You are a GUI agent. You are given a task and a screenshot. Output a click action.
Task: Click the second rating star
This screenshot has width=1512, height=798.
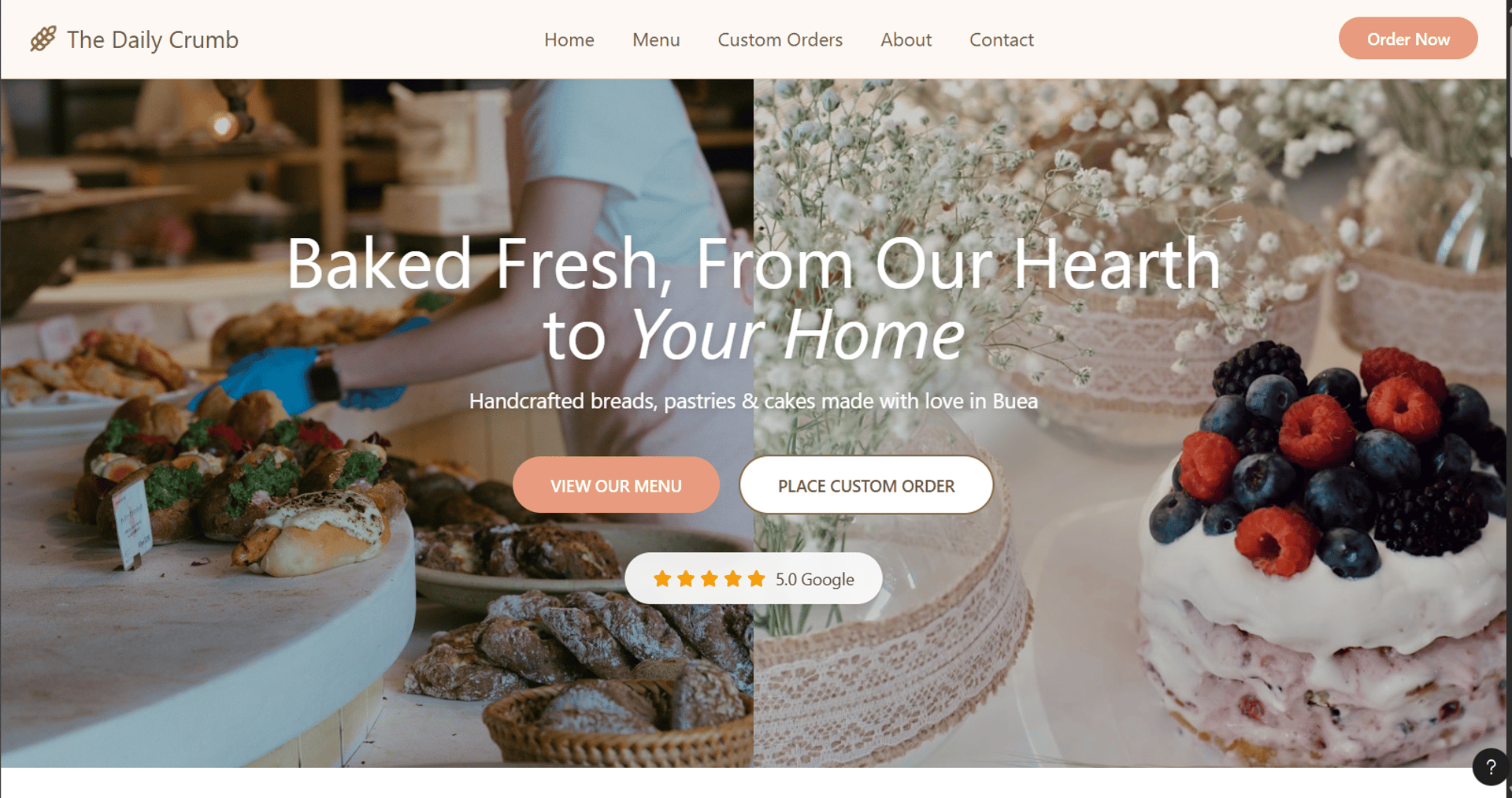click(x=686, y=579)
